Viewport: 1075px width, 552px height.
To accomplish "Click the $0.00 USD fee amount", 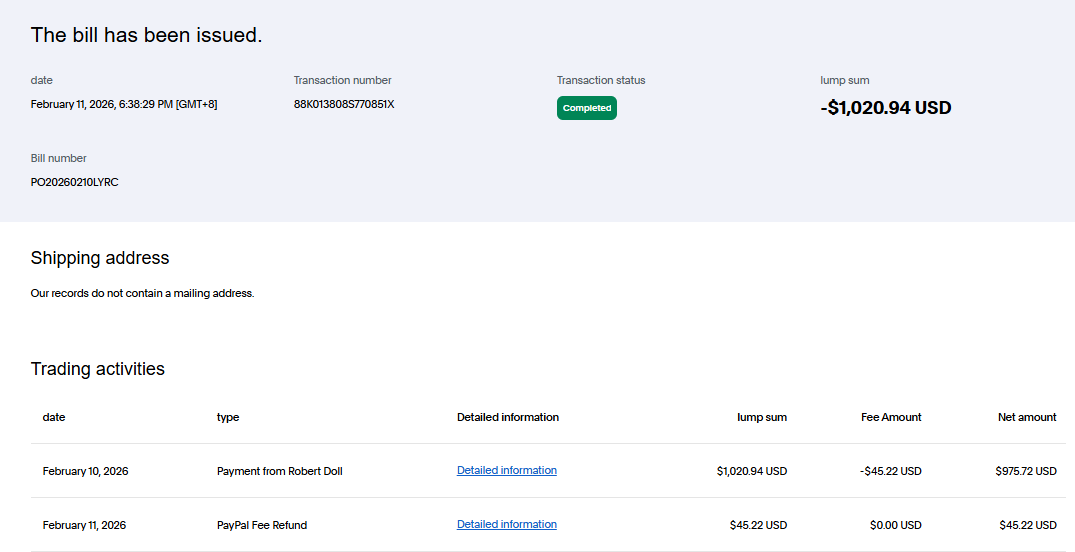I will 895,525.
